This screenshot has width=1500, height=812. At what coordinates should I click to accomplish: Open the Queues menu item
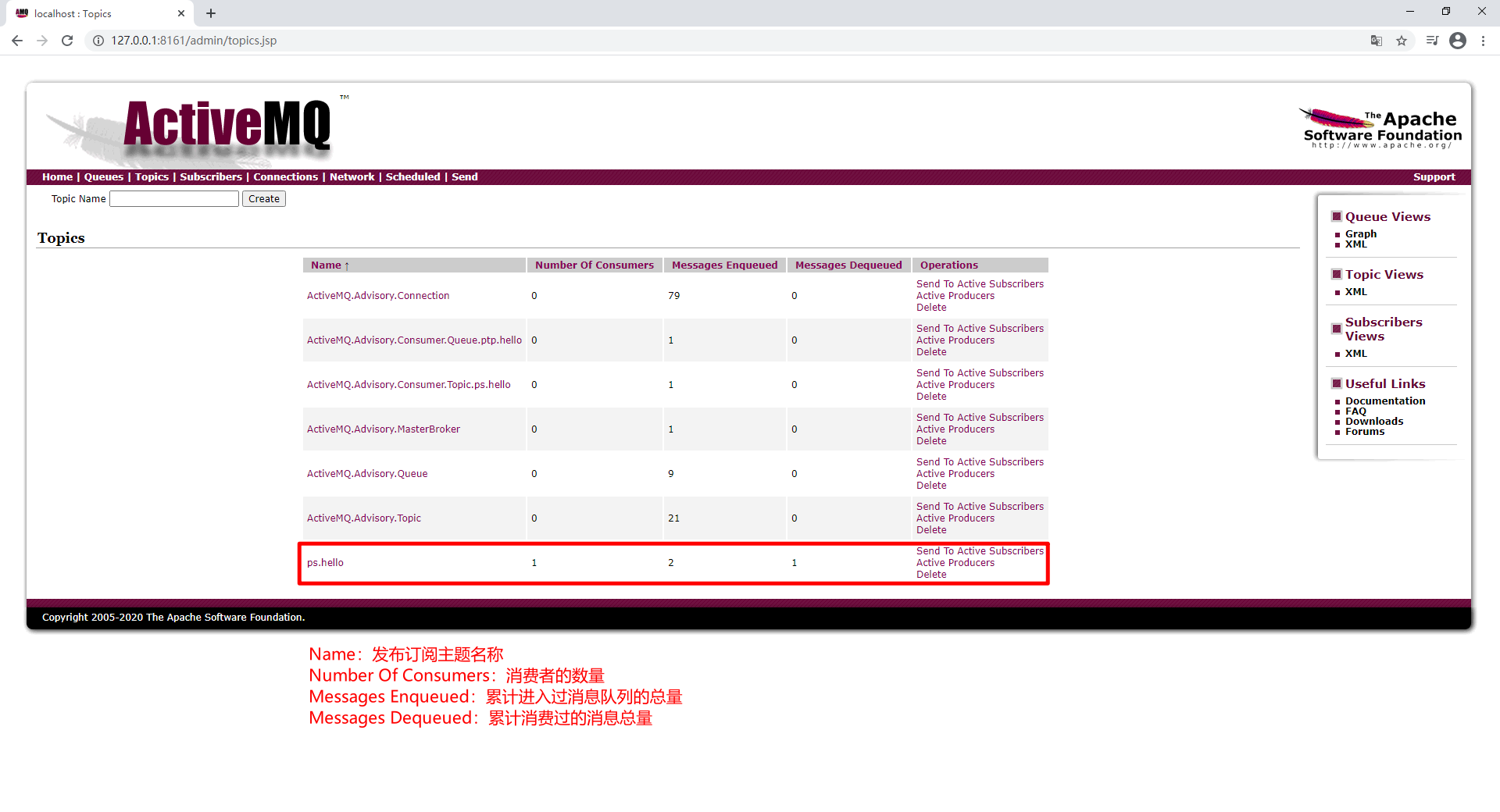104,177
